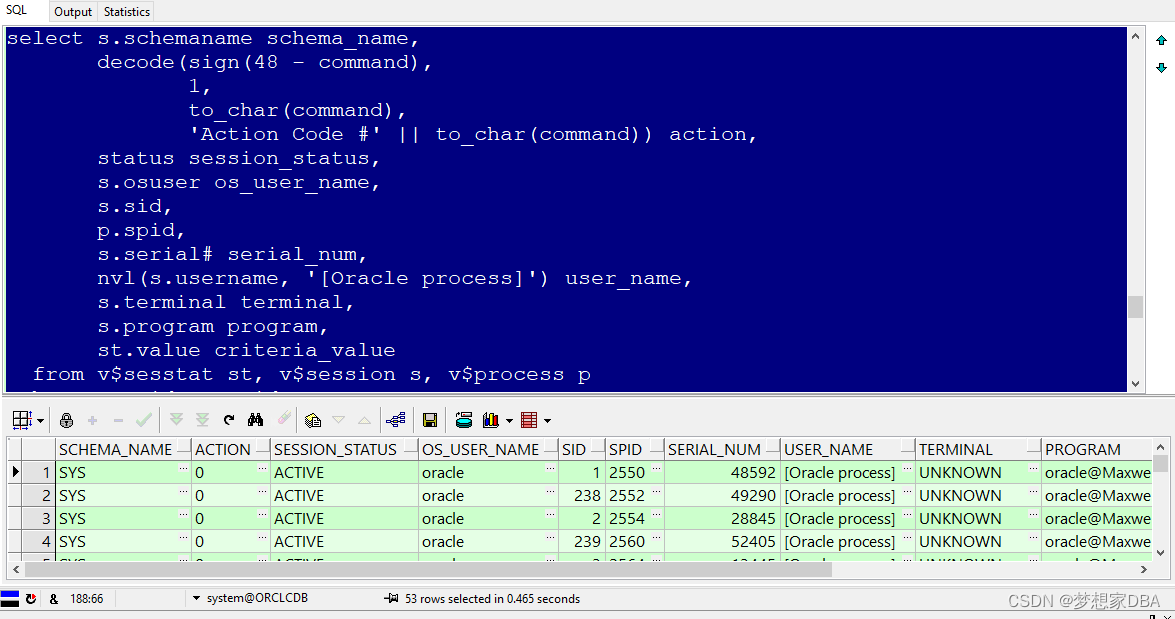Click the padlock edit data icon

[x=67, y=420]
